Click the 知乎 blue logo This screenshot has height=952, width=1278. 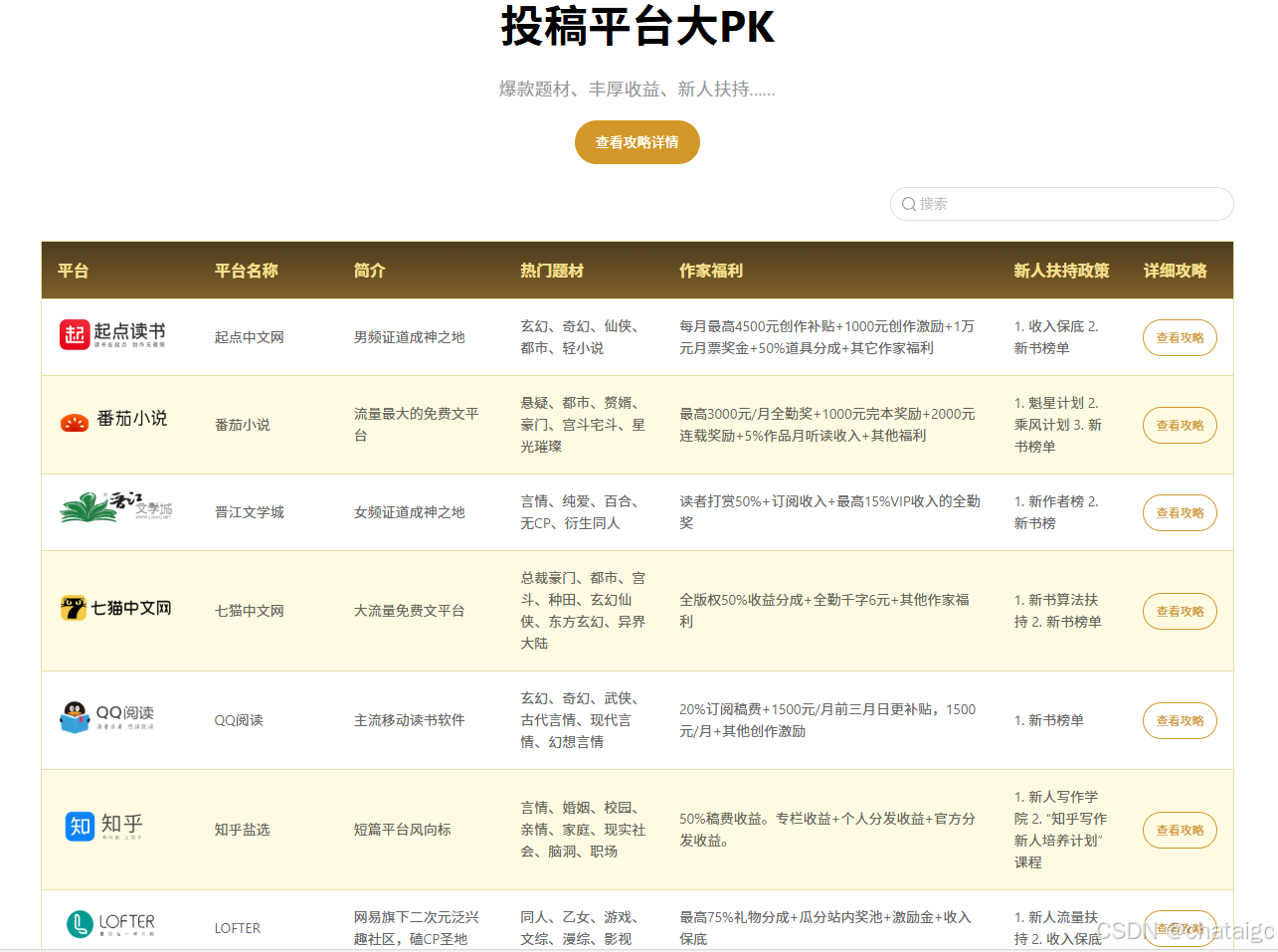(x=104, y=827)
